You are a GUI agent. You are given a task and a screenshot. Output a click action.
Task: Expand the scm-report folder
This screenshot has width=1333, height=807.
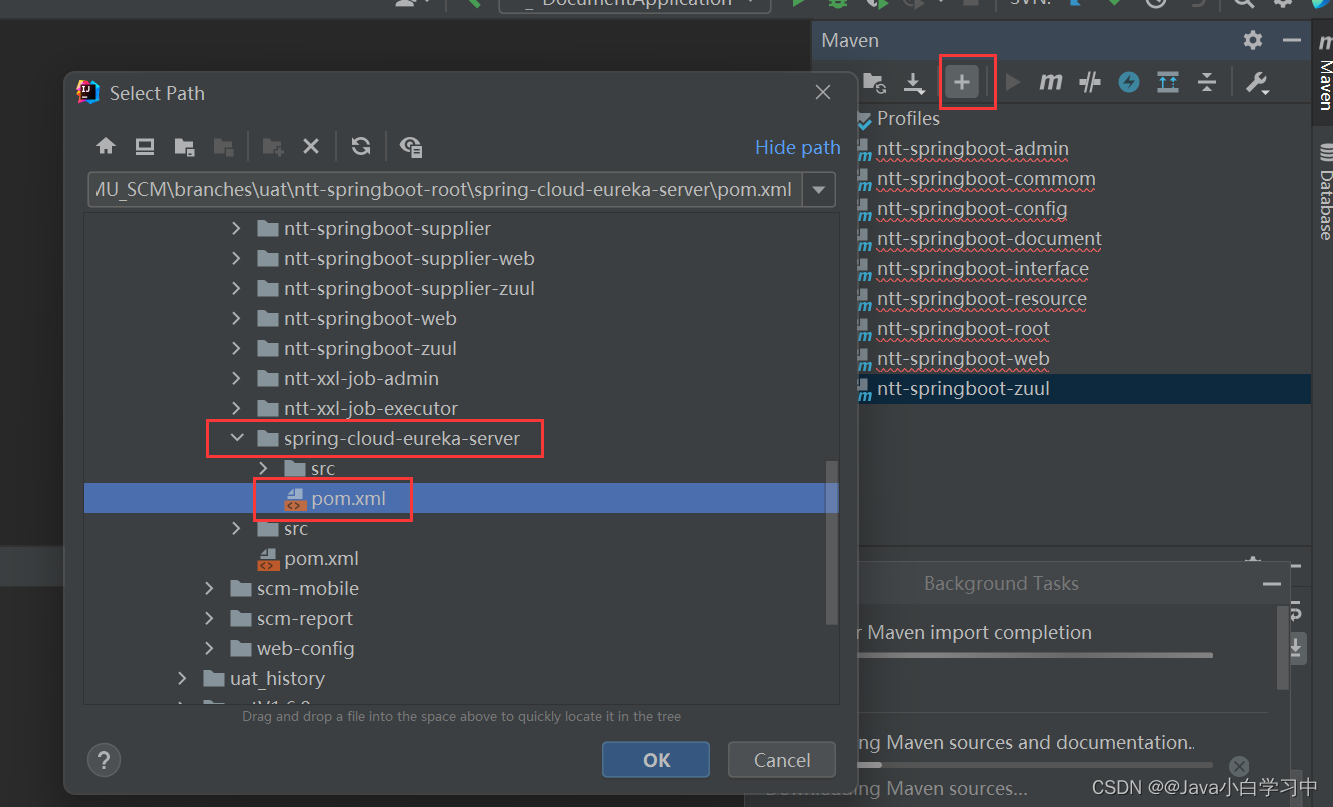(x=210, y=618)
